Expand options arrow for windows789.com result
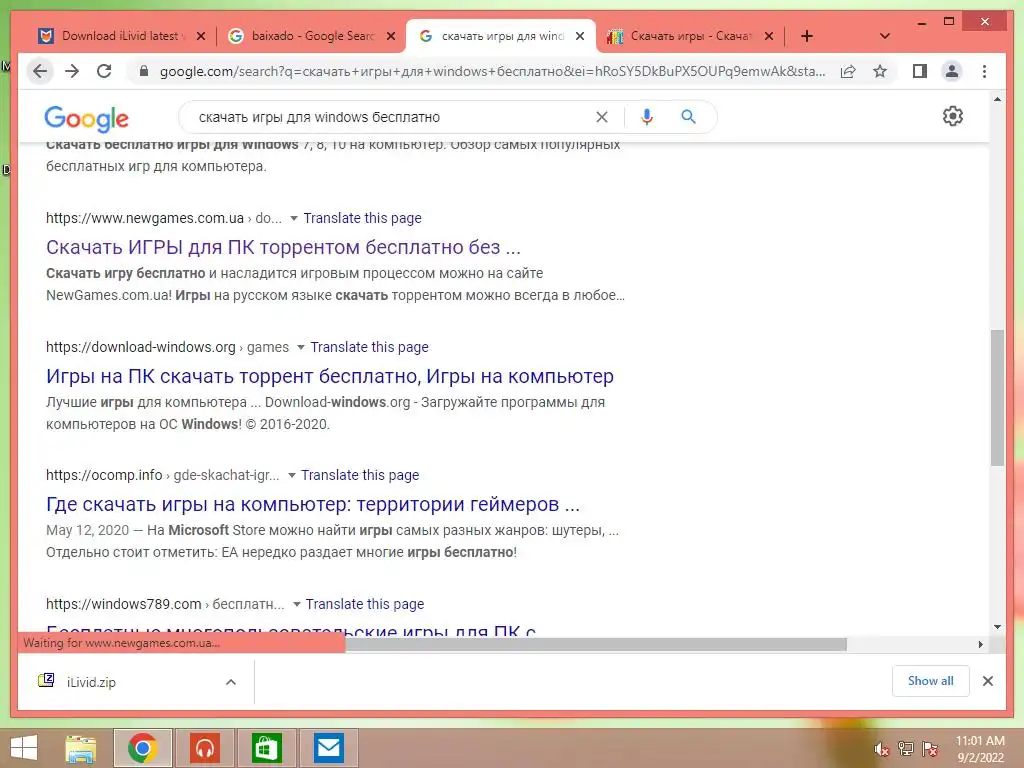This screenshot has height=768, width=1024. point(296,604)
